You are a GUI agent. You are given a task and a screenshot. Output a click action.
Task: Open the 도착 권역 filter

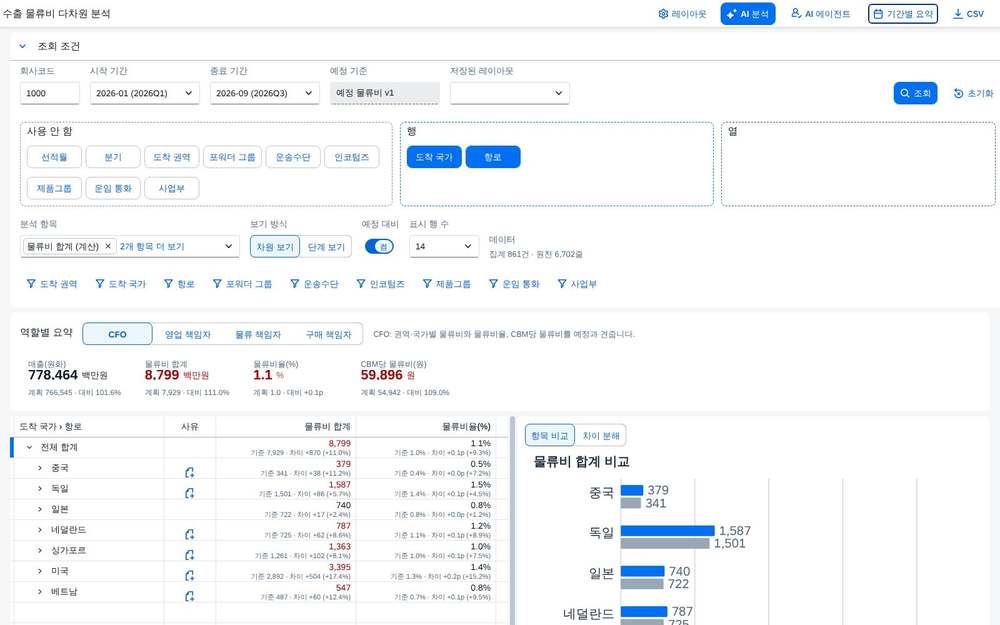[x=52, y=284]
